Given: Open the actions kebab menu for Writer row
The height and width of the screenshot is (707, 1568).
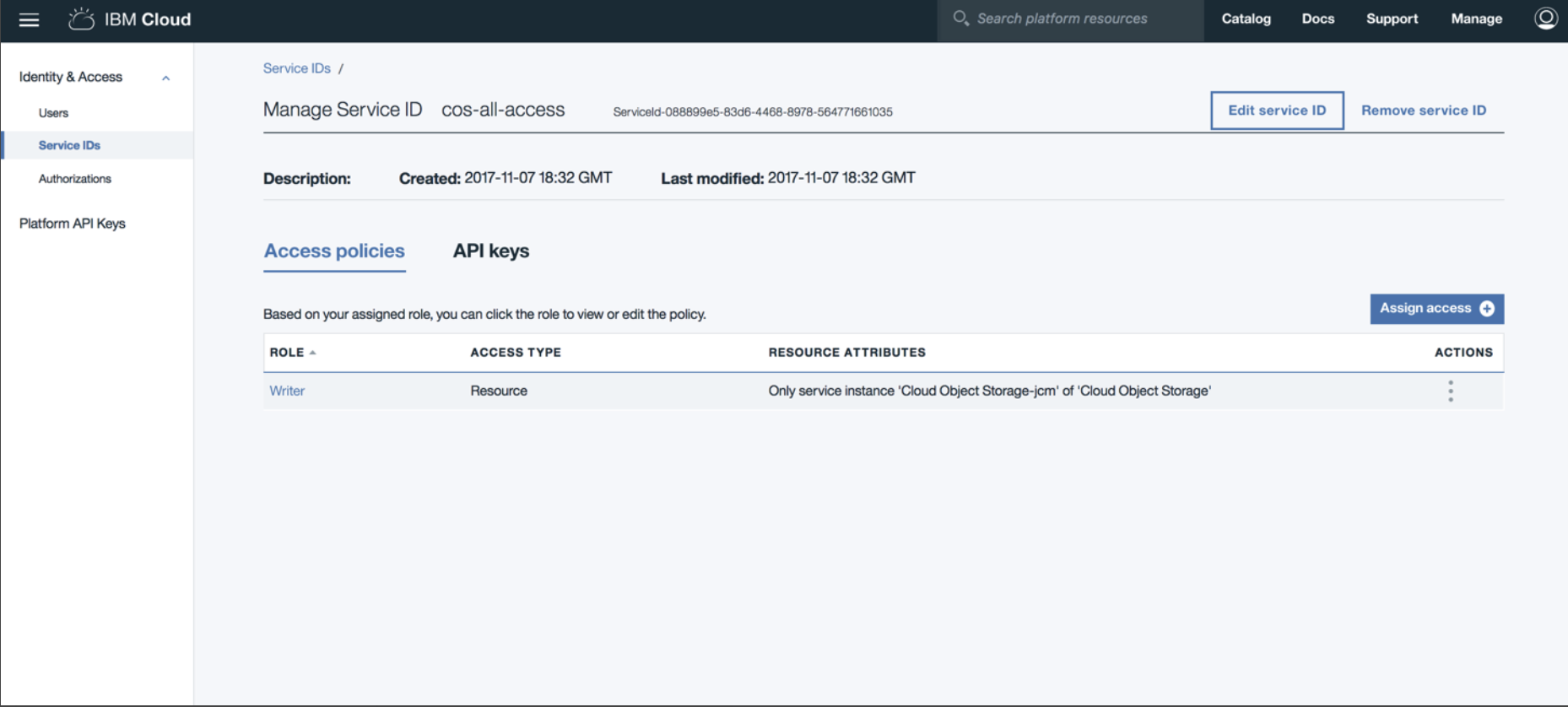Looking at the screenshot, I should tap(1451, 391).
